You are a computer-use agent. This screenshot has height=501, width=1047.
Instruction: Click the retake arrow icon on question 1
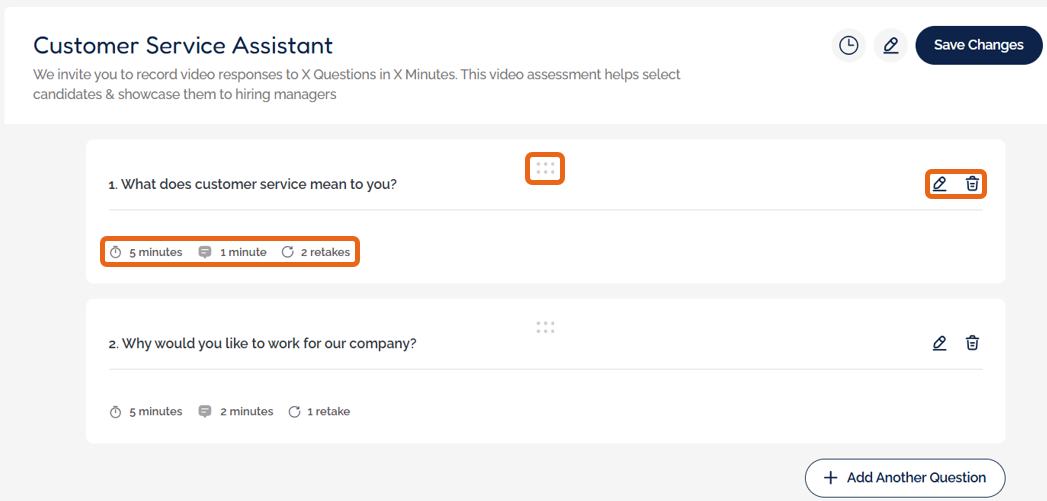tap(288, 252)
